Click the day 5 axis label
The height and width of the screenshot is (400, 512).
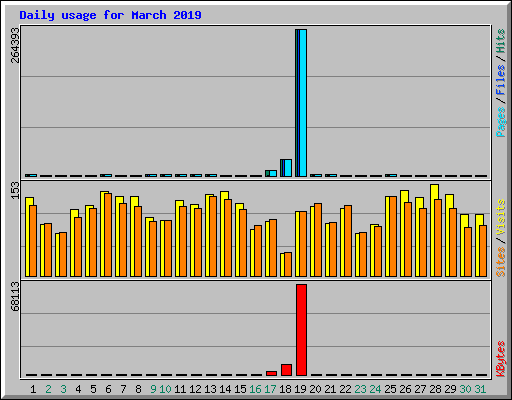coord(93,389)
